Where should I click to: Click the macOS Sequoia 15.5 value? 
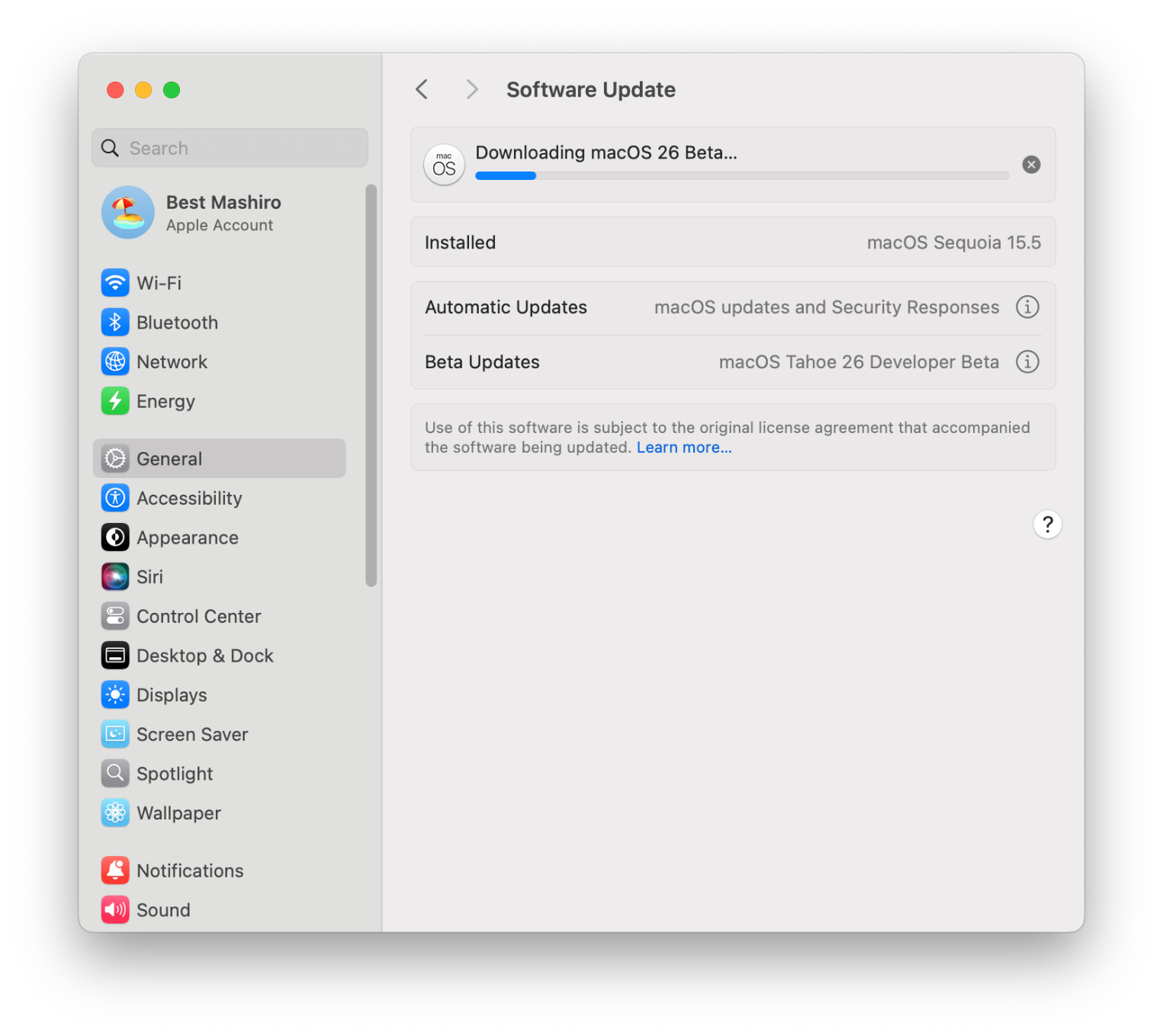pos(954,242)
